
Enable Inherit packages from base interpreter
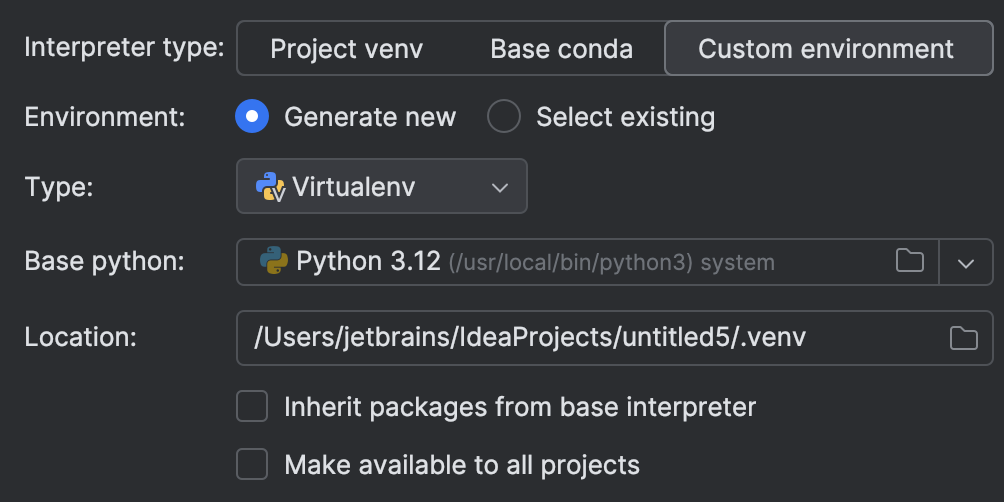(x=252, y=407)
